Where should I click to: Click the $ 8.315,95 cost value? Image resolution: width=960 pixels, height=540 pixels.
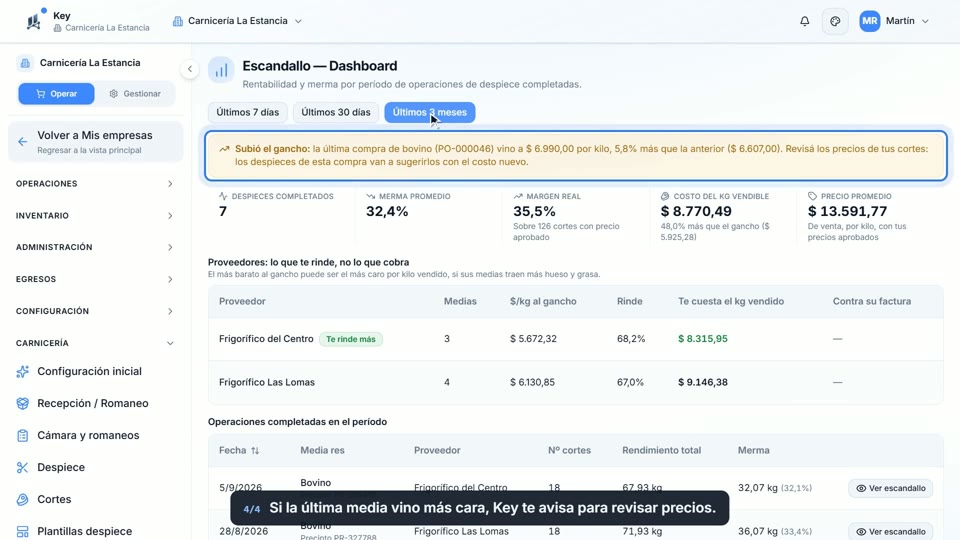click(703, 339)
